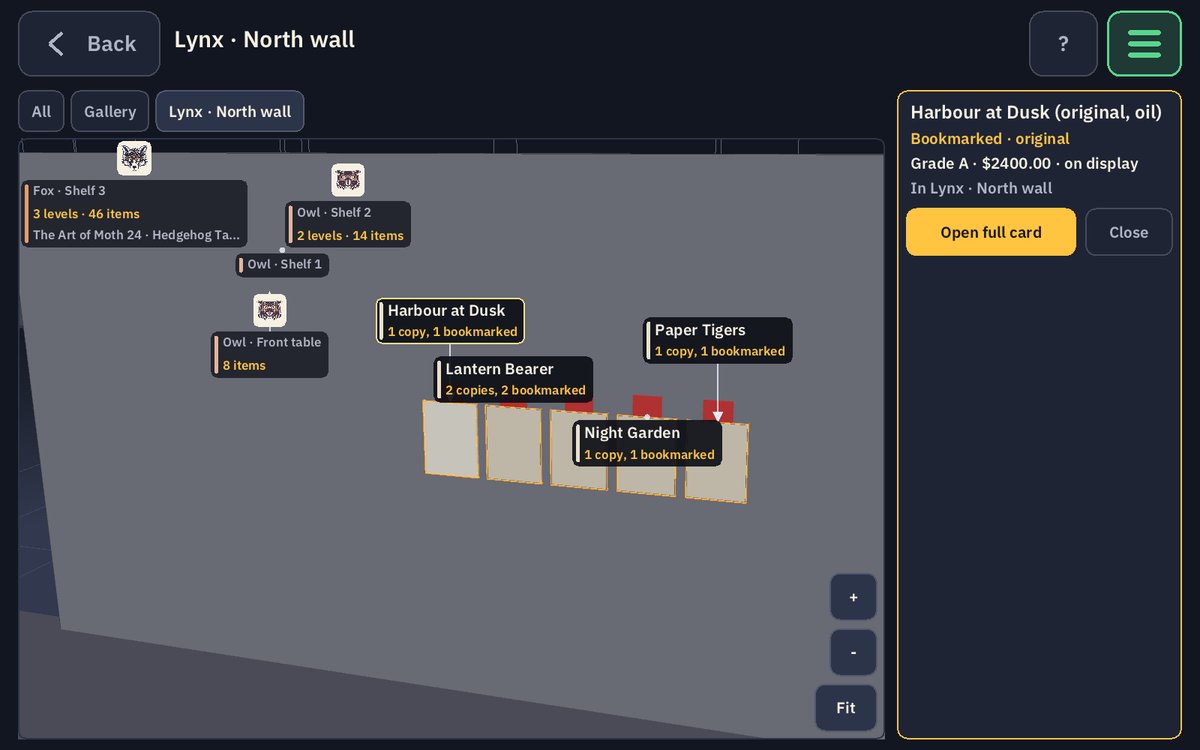1200x750 pixels.
Task: Zoom in with the plus button
Action: click(x=853, y=597)
